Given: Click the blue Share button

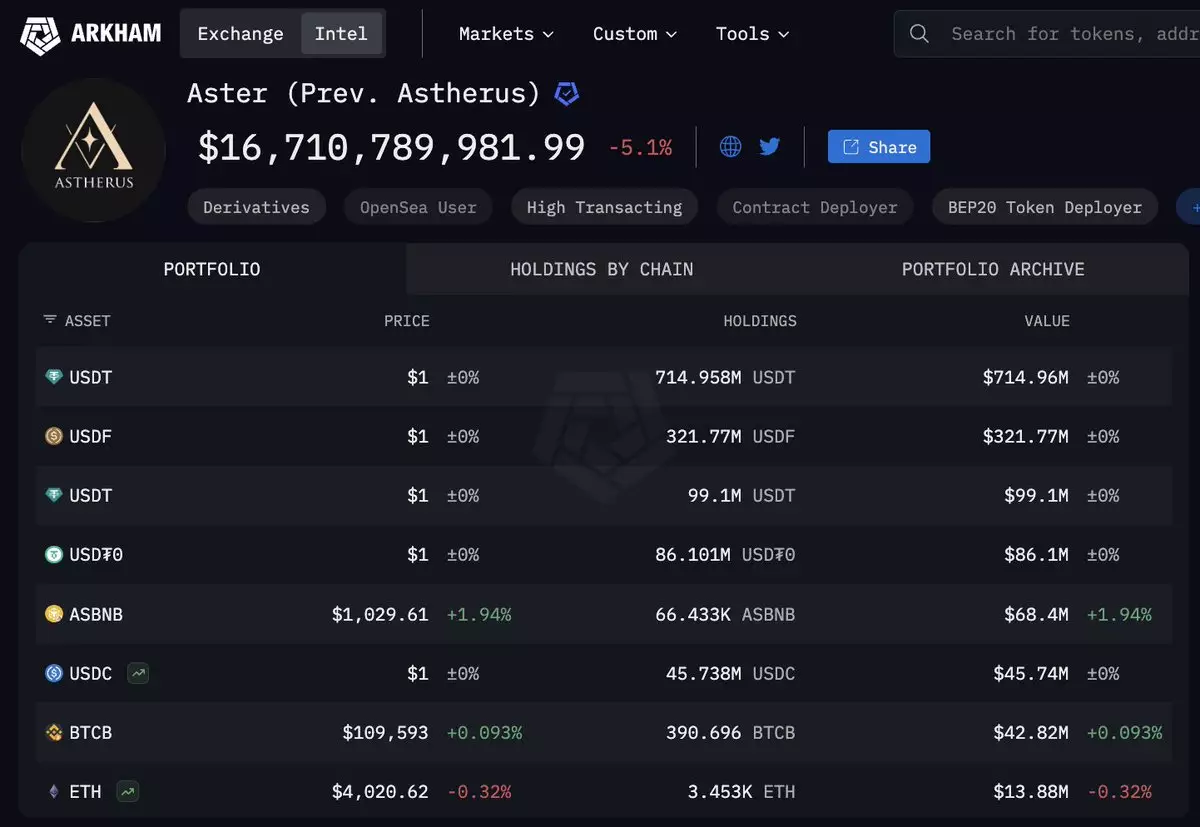Looking at the screenshot, I should 879,147.
